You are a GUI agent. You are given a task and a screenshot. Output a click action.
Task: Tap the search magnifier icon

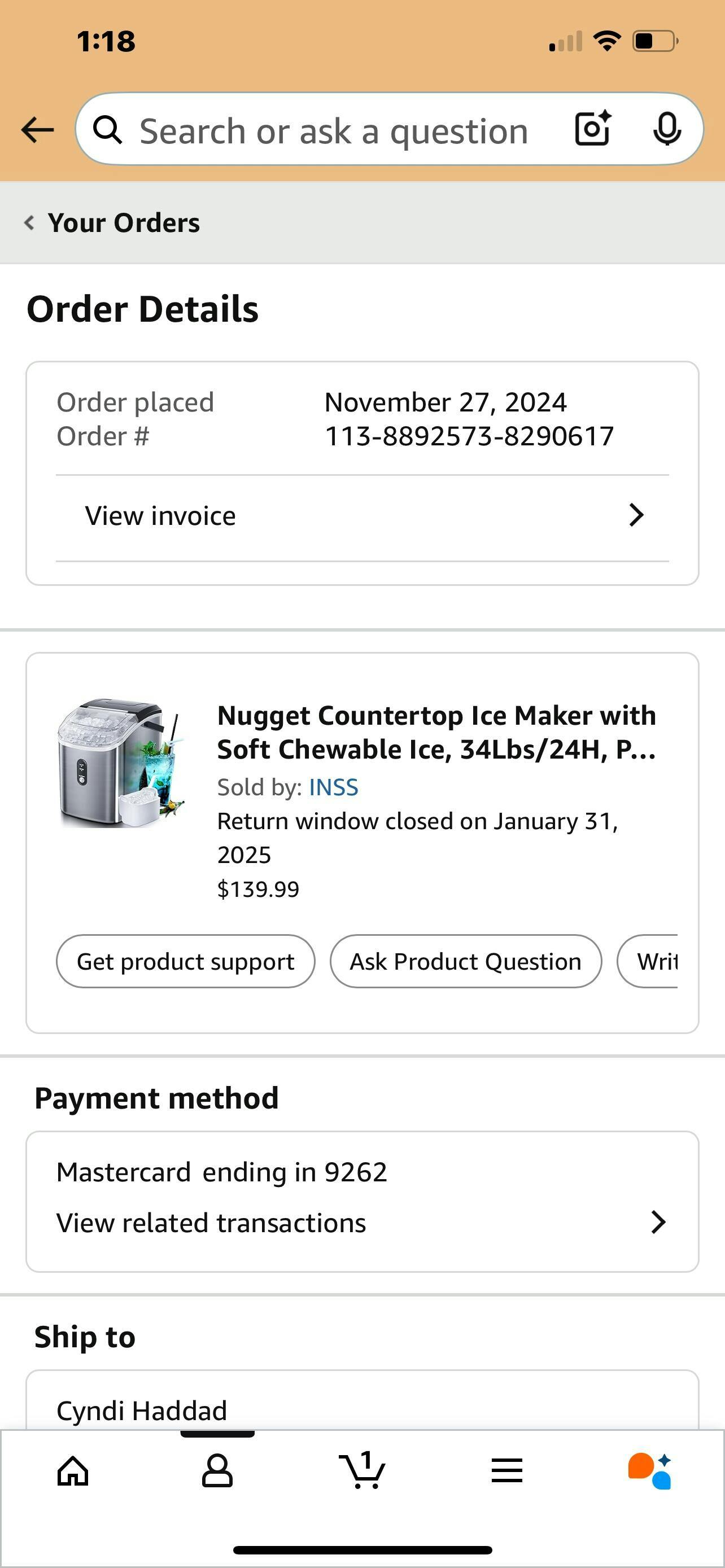click(x=108, y=130)
